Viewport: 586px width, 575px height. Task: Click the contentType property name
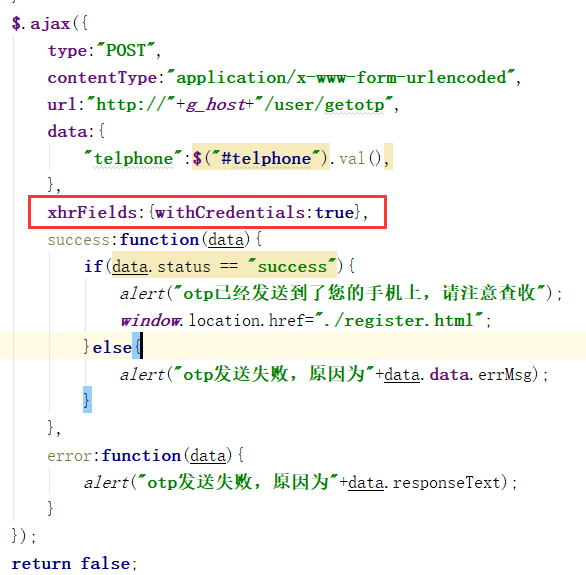click(102, 78)
